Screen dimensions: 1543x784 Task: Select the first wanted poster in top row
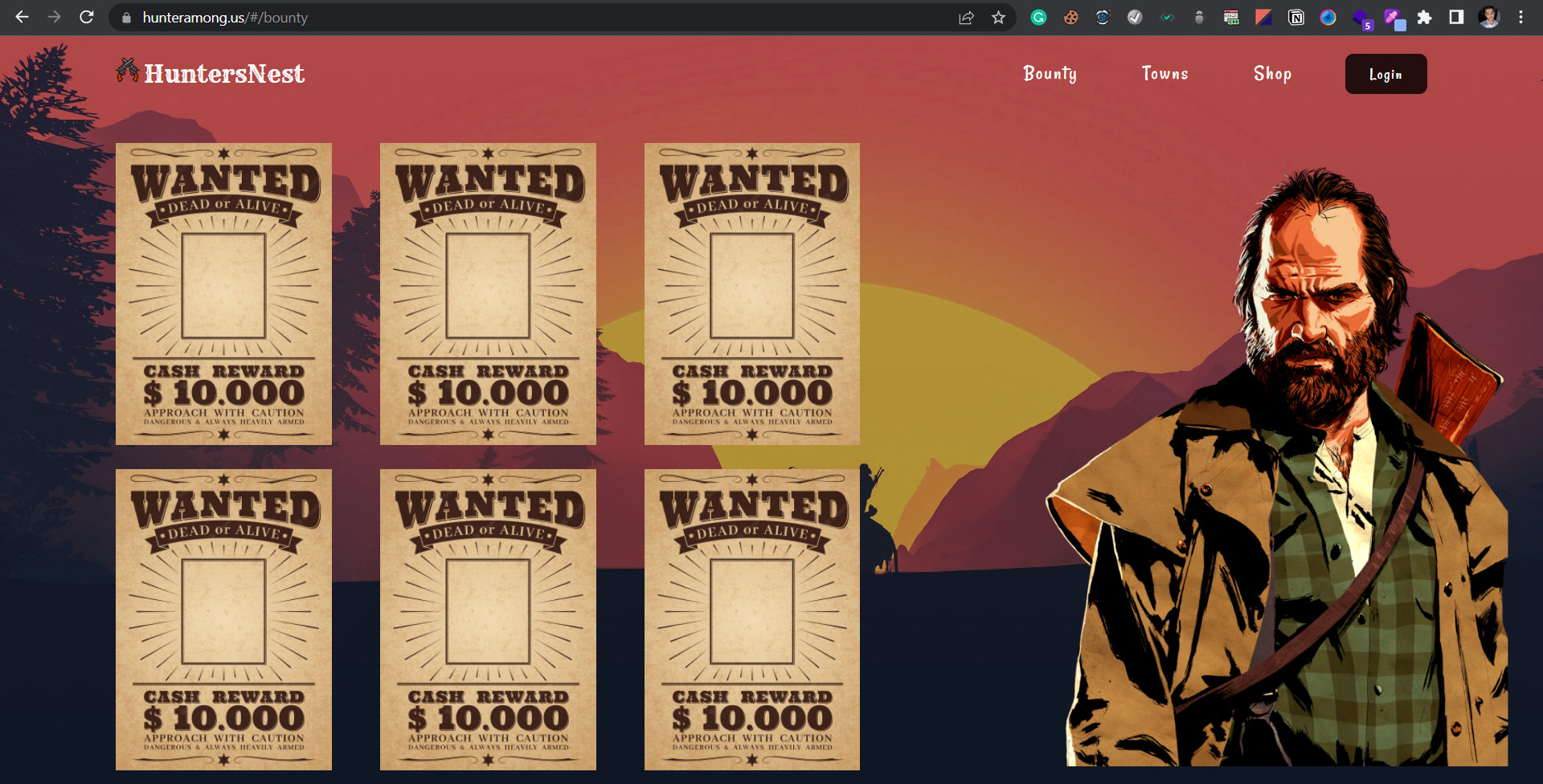[x=223, y=294]
